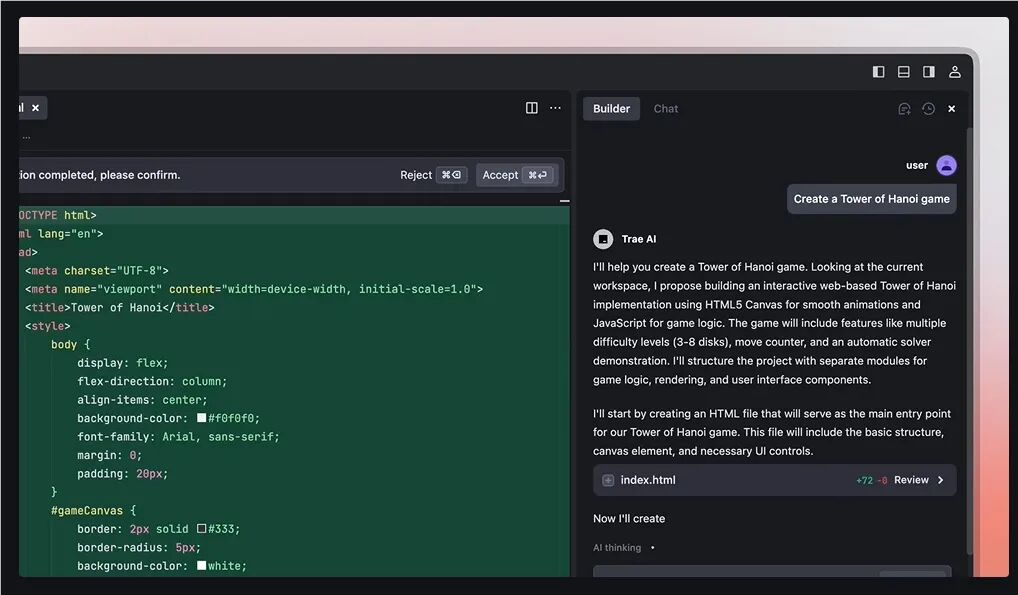
Task: Expand the breadcrumb ellipsis under tab
Action: point(26,137)
